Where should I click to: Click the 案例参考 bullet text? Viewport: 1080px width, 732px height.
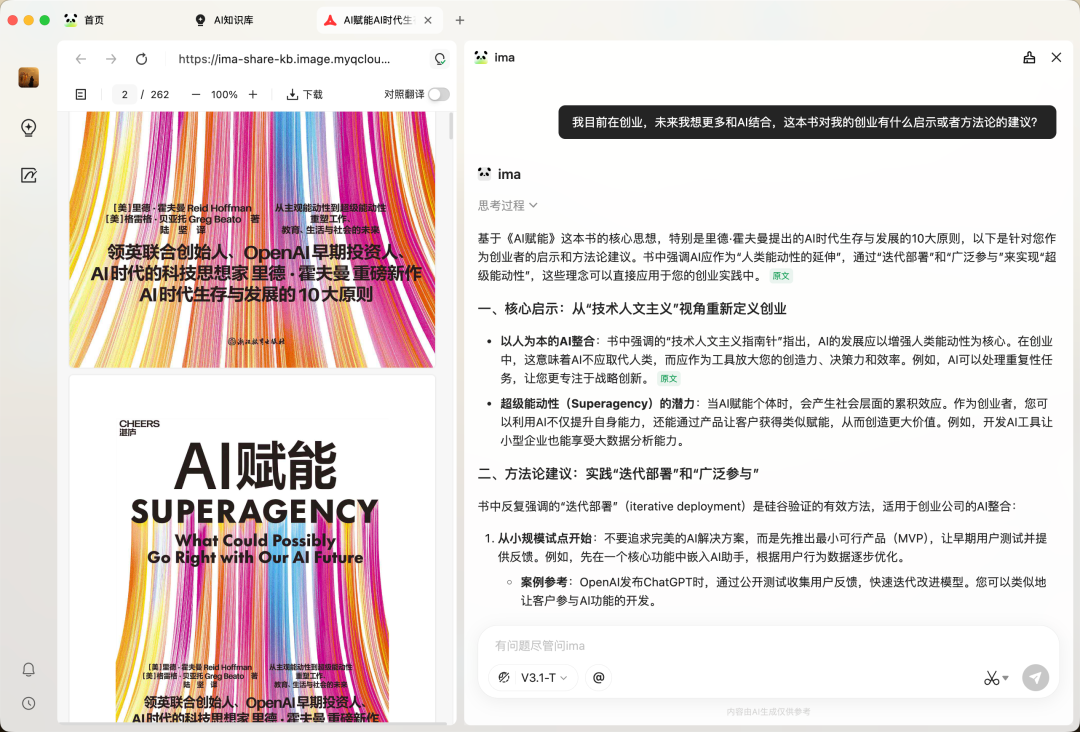[783, 592]
